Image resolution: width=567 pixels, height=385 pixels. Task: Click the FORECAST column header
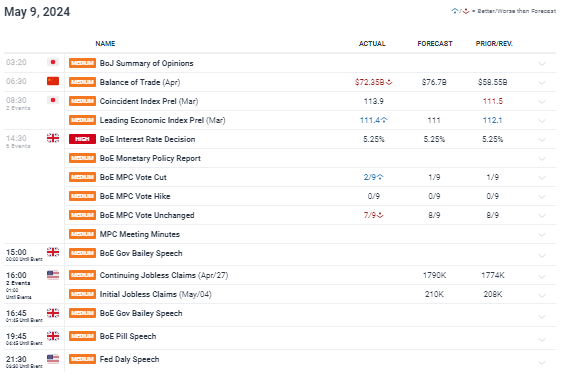(435, 44)
